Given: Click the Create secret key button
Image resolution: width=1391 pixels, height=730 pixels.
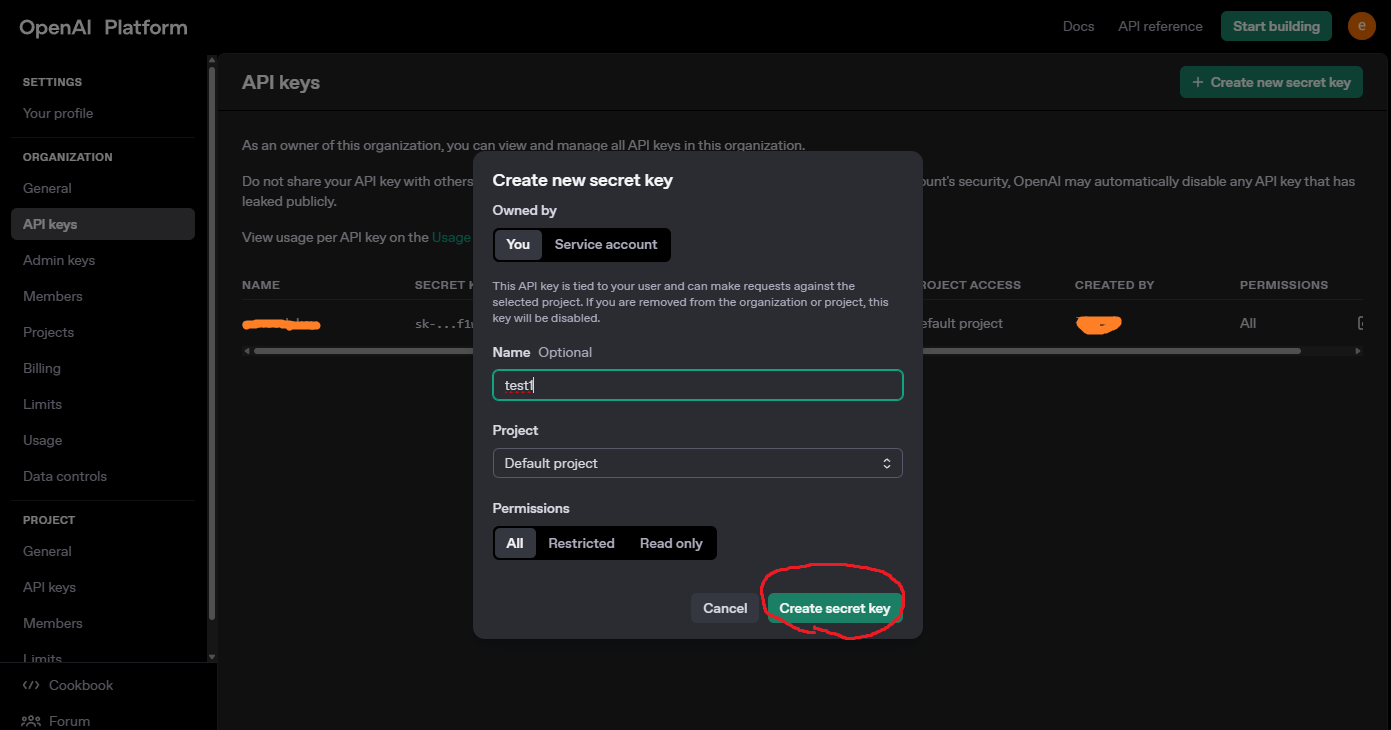Looking at the screenshot, I should click(x=835, y=608).
